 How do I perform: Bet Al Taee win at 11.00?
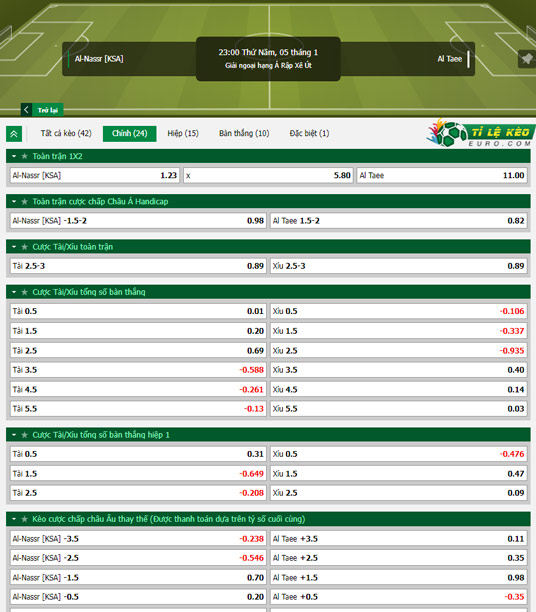442,175
